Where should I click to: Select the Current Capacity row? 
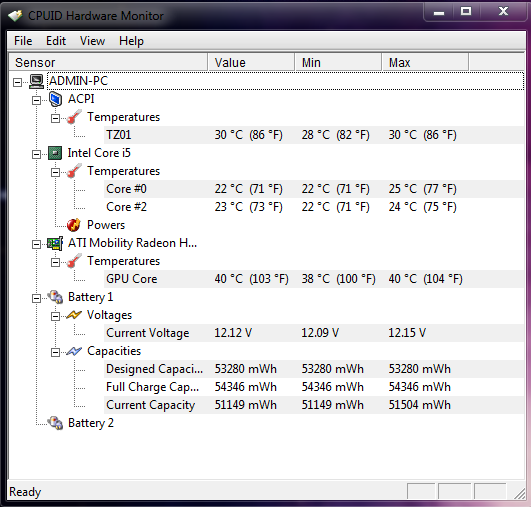(314, 405)
